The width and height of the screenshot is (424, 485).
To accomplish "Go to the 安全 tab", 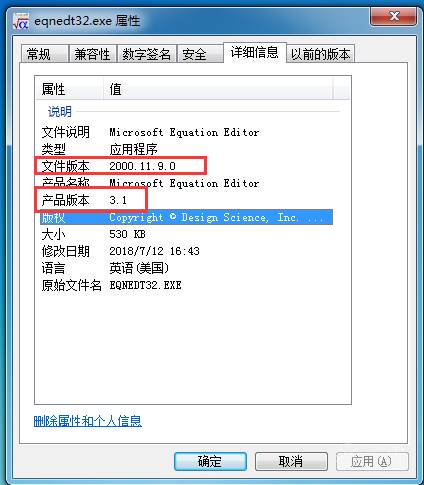I will click(200, 54).
